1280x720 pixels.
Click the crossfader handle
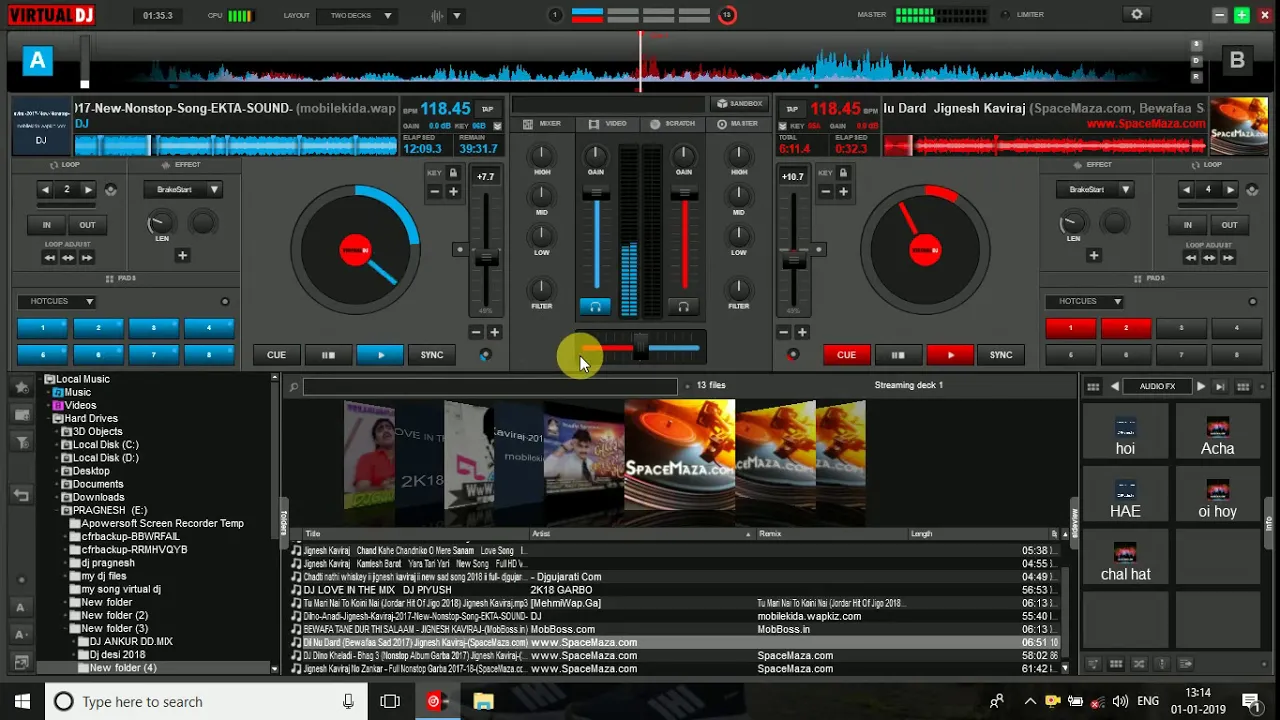pyautogui.click(x=641, y=348)
